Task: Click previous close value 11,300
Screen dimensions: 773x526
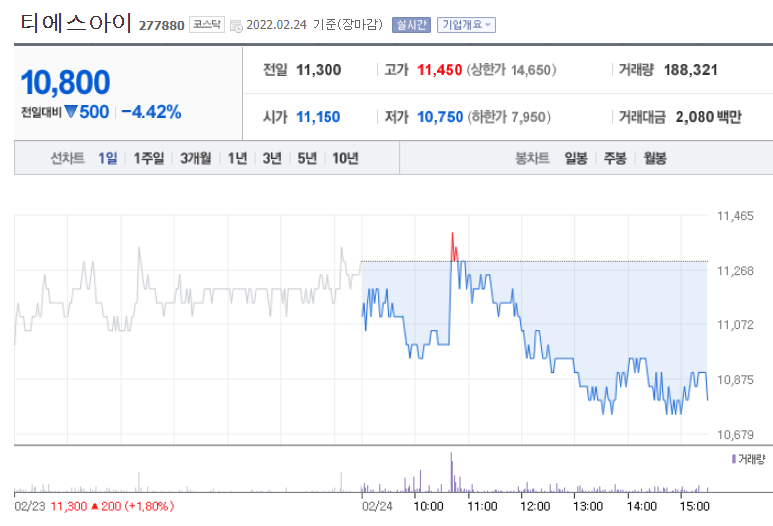Action: (318, 70)
